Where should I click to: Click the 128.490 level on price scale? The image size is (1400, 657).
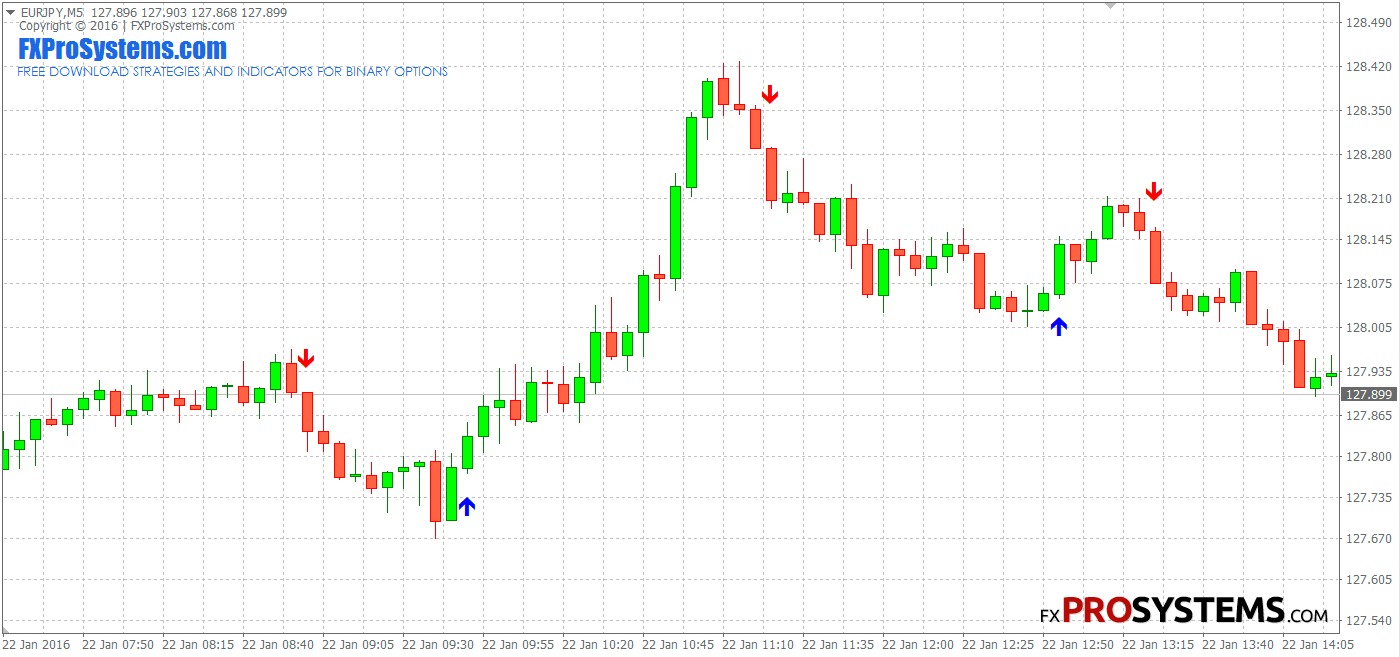click(1369, 24)
